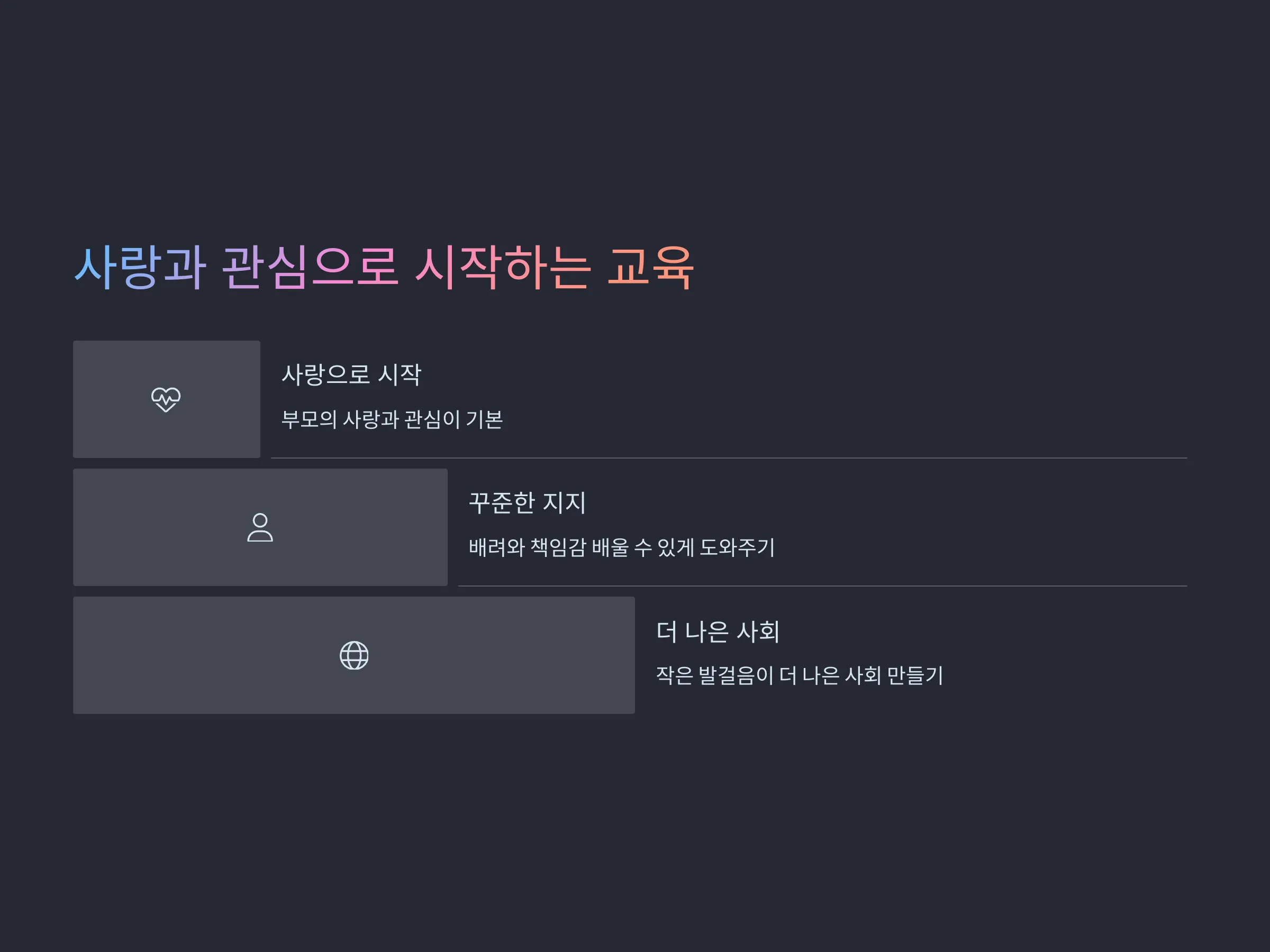The width and height of the screenshot is (1270, 952).
Task: Select the medium gray box beside person icon
Action: (x=260, y=527)
